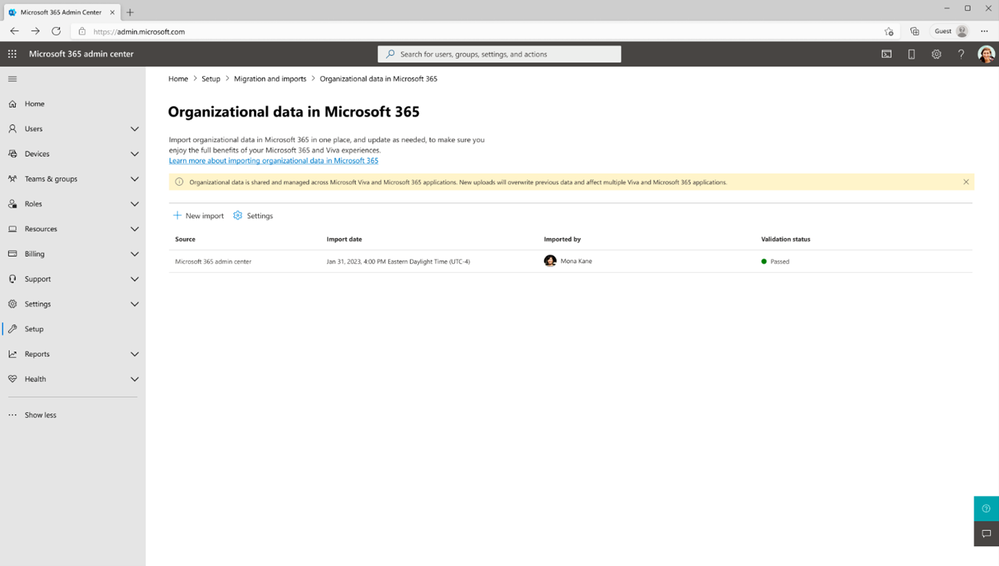The width and height of the screenshot is (999, 566).
Task: Sort by Import date column header
Action: click(x=344, y=240)
